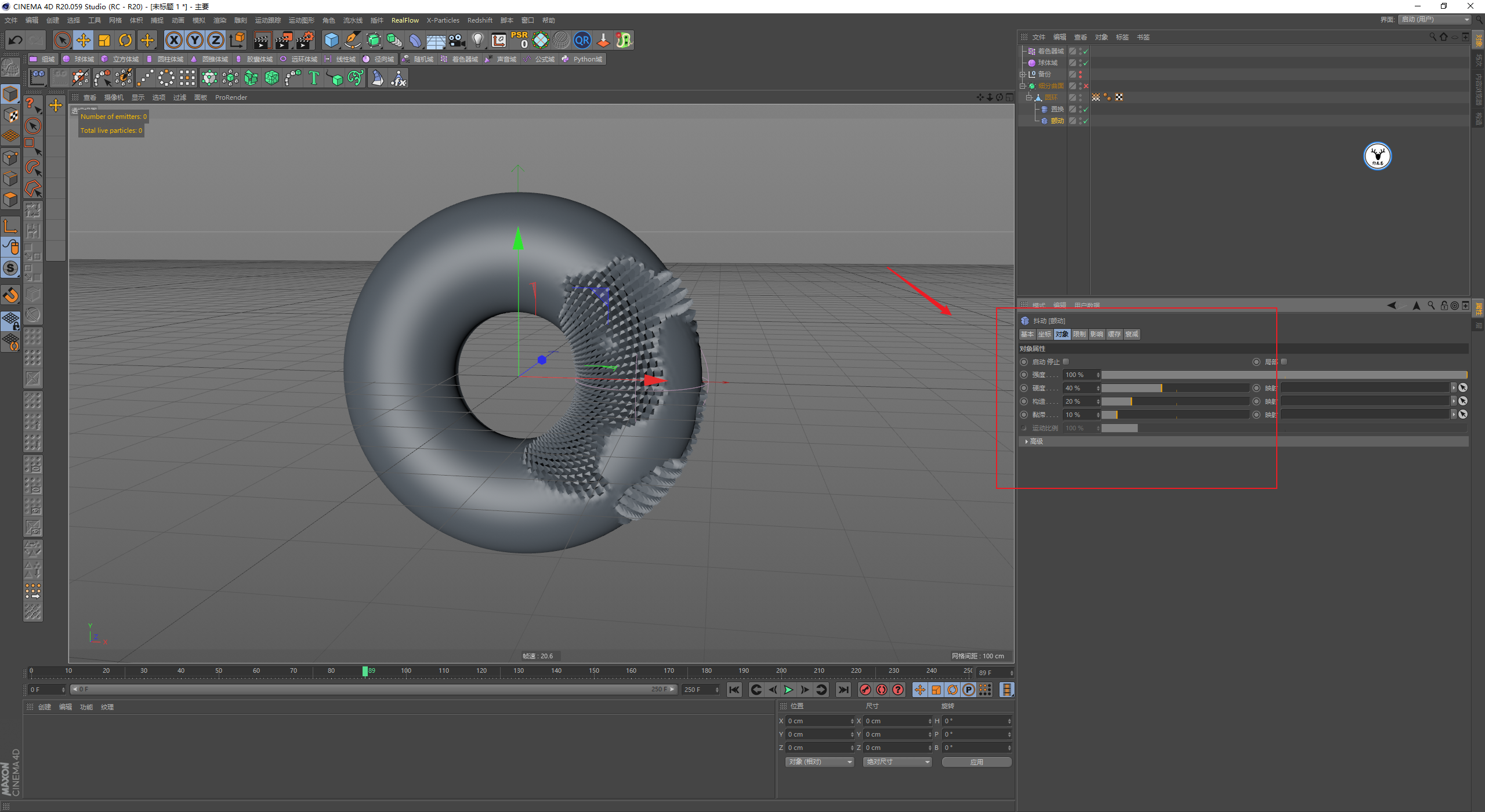The image size is (1485, 812).
Task: Open the MoText object icon
Action: pos(314,78)
